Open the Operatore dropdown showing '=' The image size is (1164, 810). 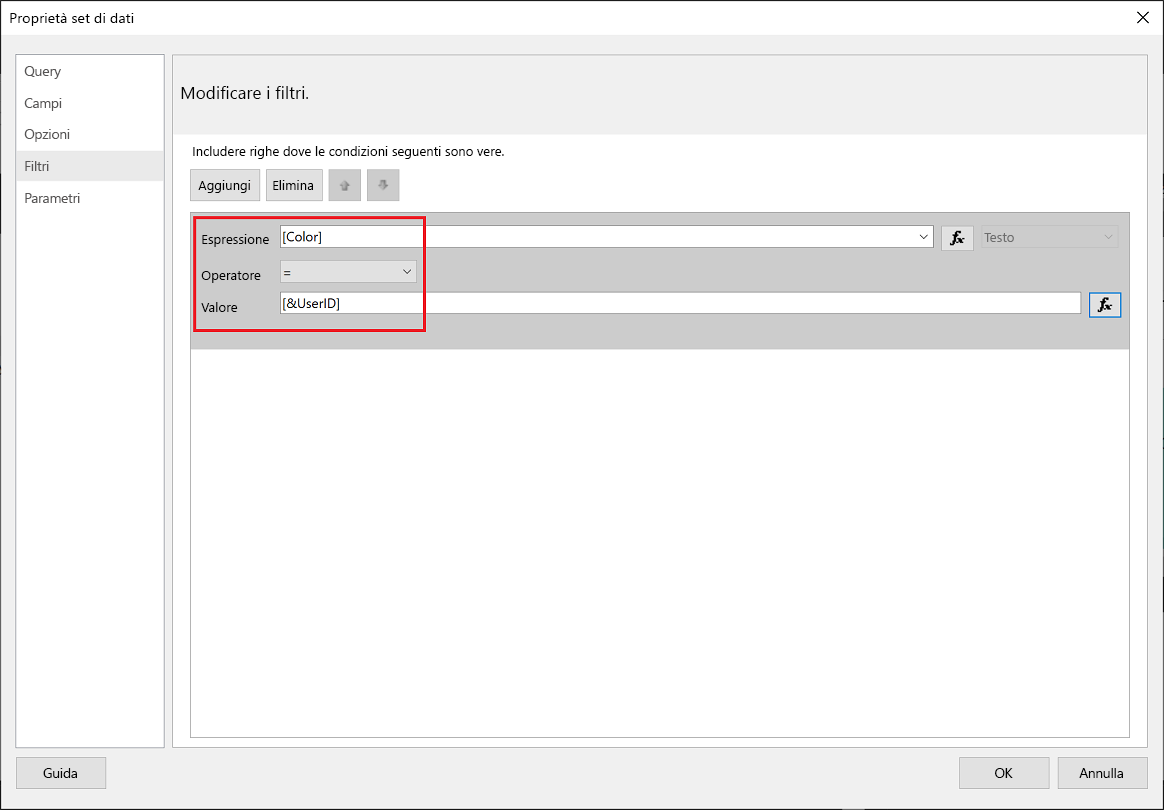408,271
